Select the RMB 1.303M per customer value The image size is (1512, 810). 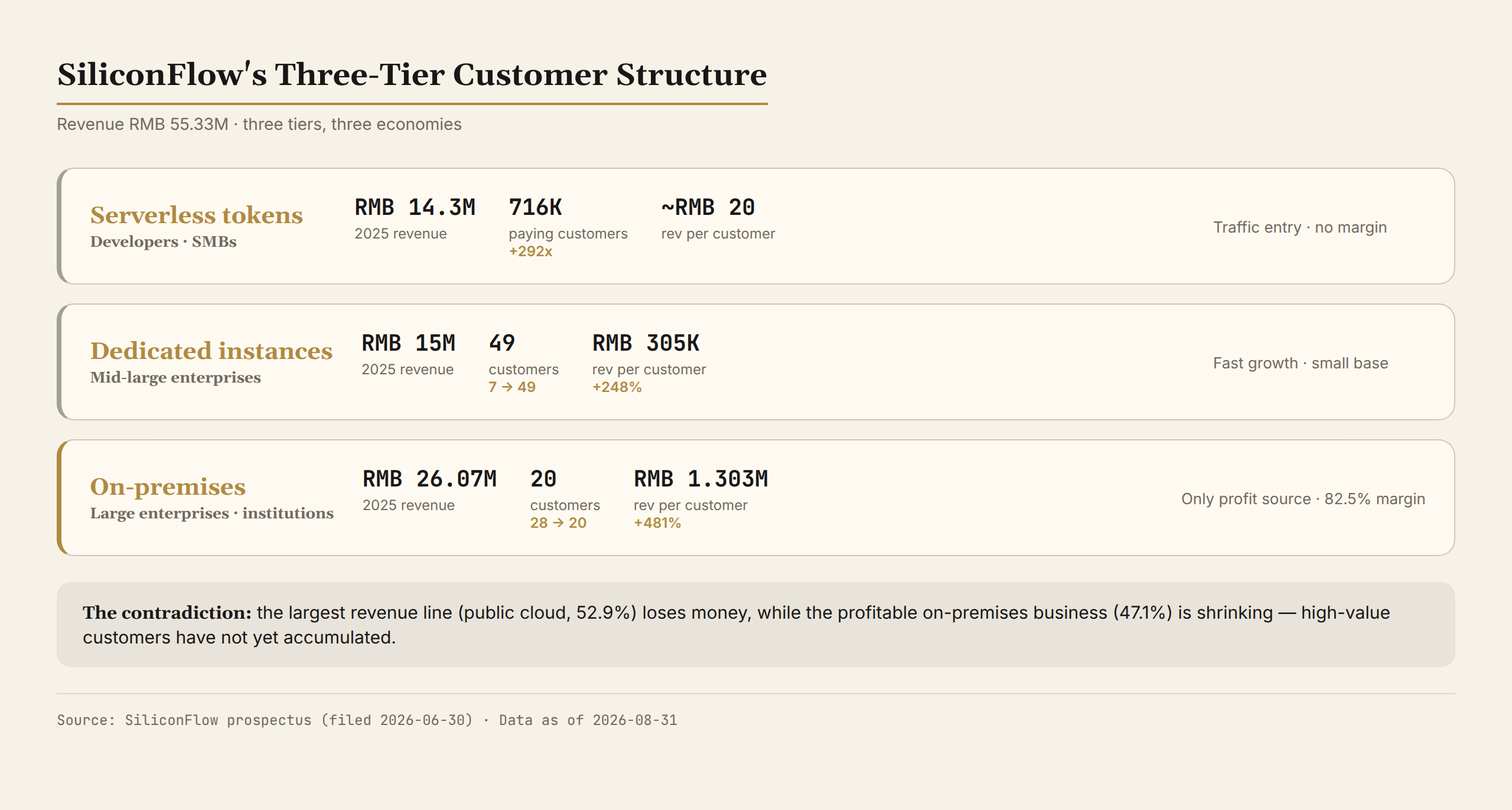[x=701, y=479]
